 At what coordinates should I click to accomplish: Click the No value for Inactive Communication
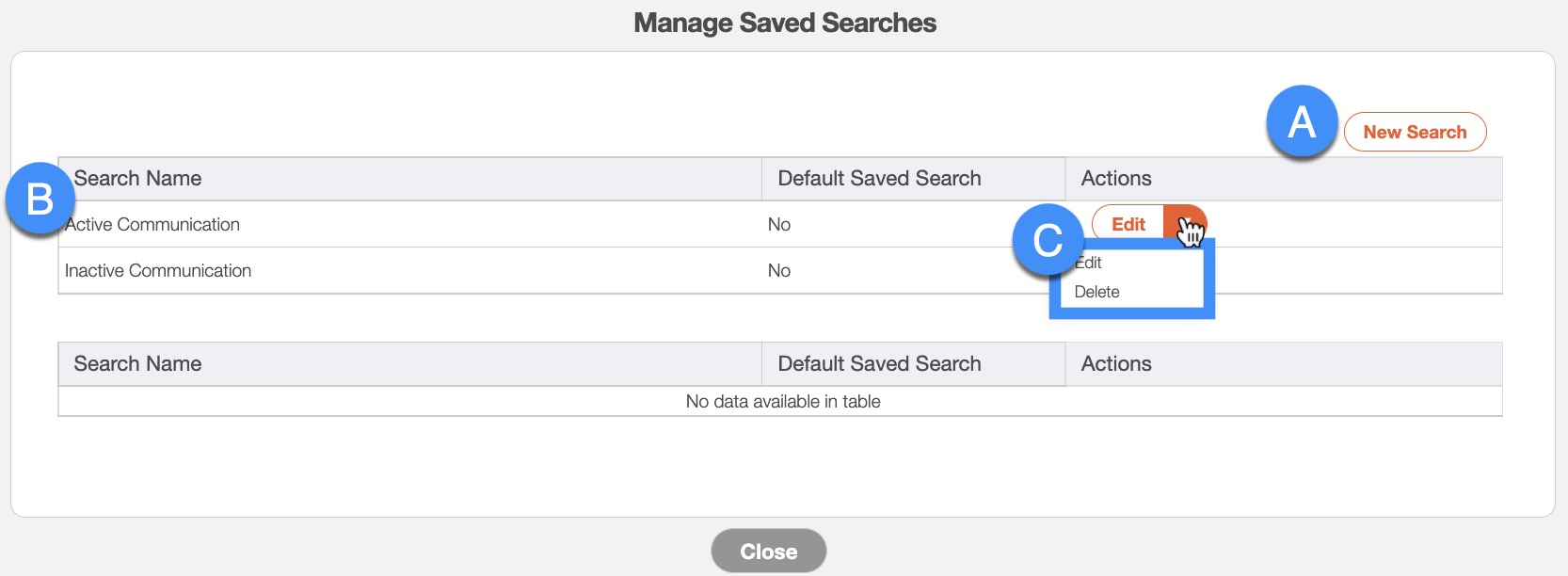click(779, 271)
